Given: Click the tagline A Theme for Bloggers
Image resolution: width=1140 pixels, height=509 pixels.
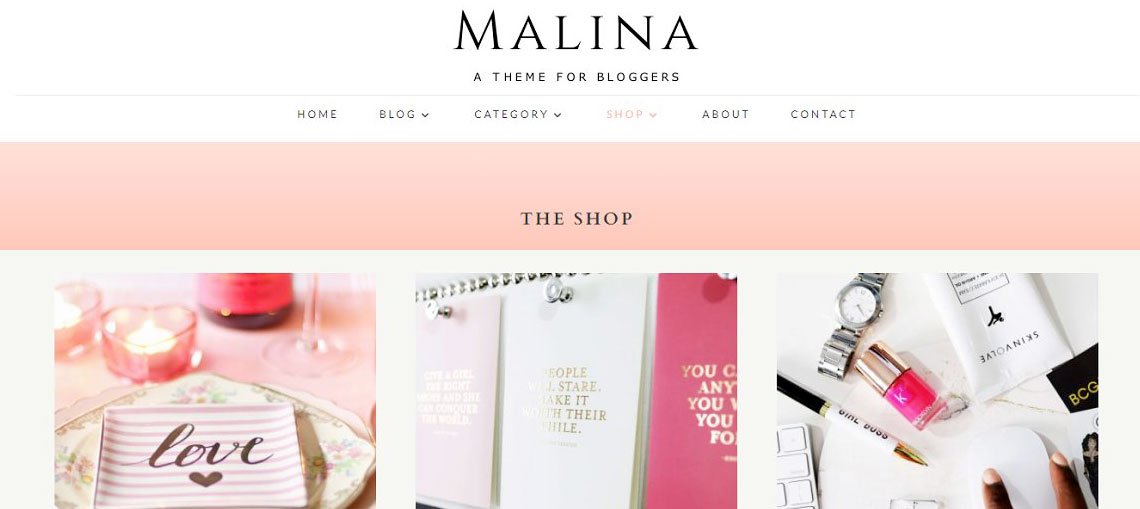Looking at the screenshot, I should pyautogui.click(x=577, y=77).
